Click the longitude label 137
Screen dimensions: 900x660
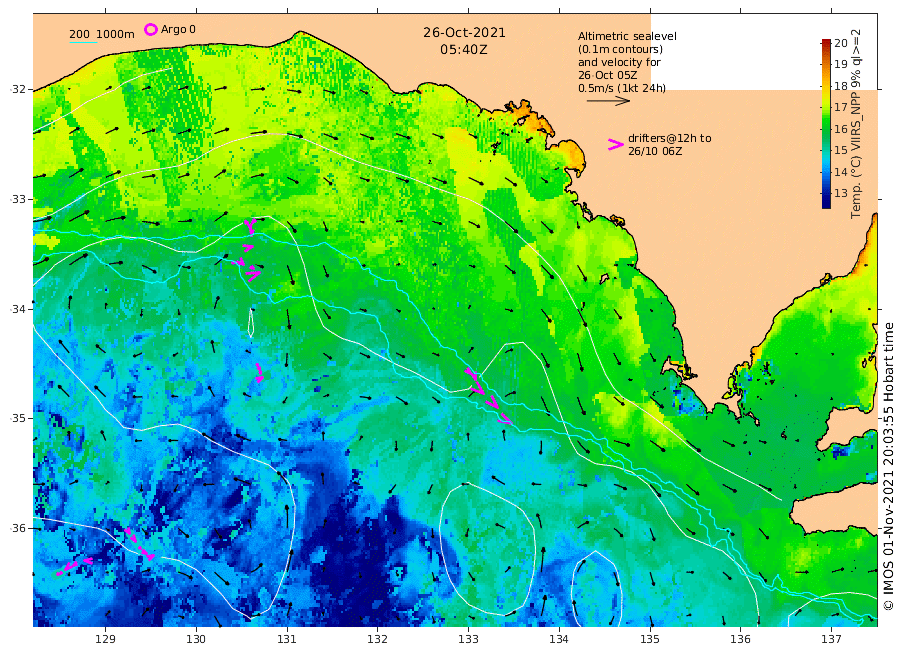pos(831,639)
